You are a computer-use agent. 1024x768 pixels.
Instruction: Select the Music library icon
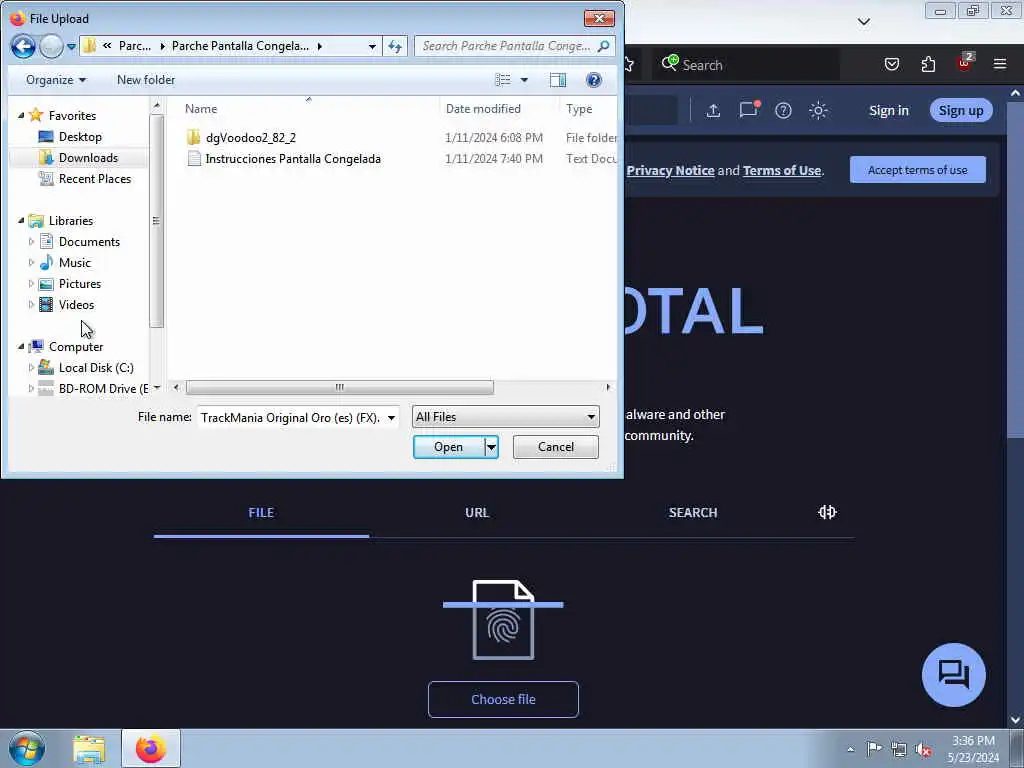[46, 263]
